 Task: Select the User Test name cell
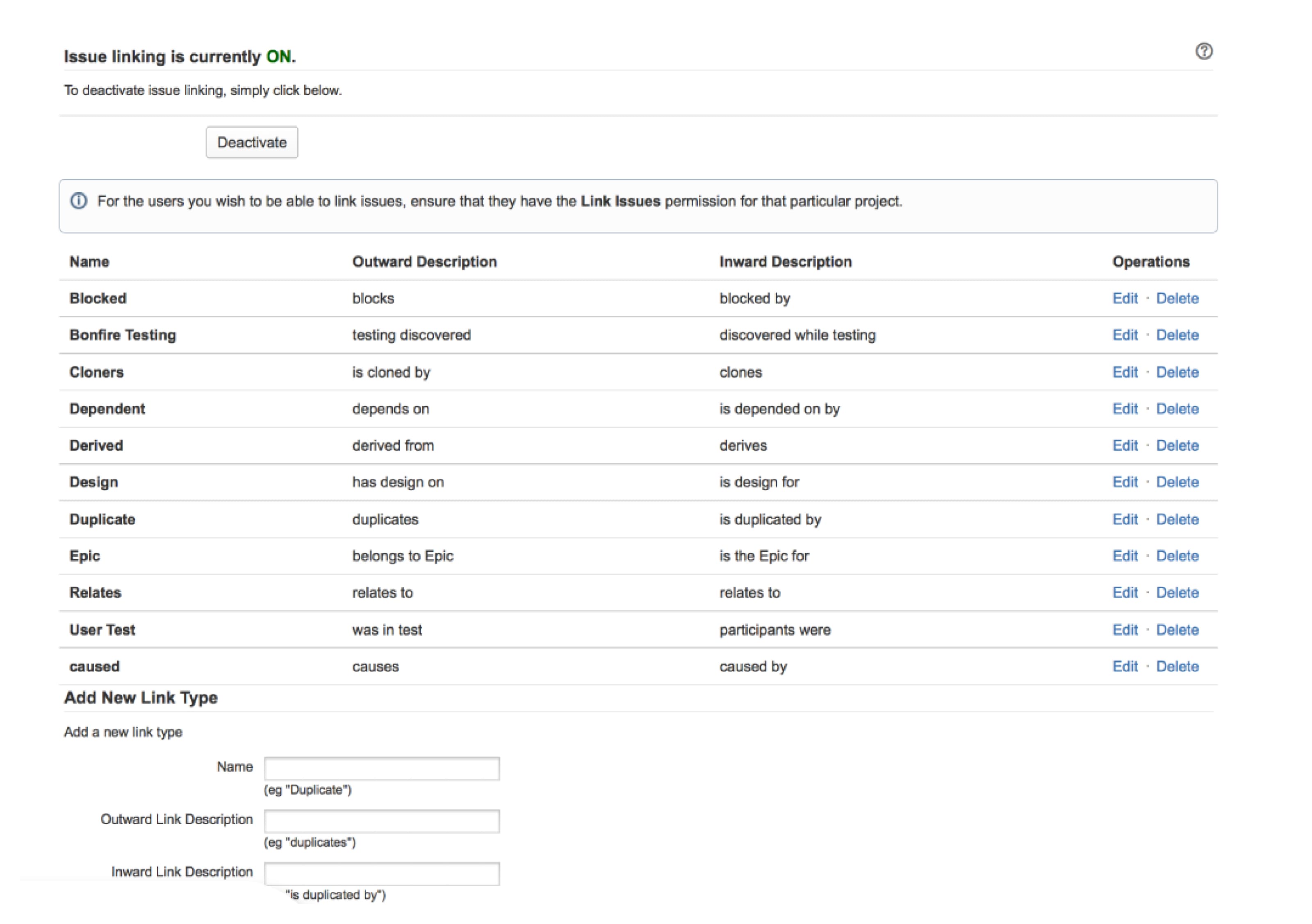coord(102,630)
